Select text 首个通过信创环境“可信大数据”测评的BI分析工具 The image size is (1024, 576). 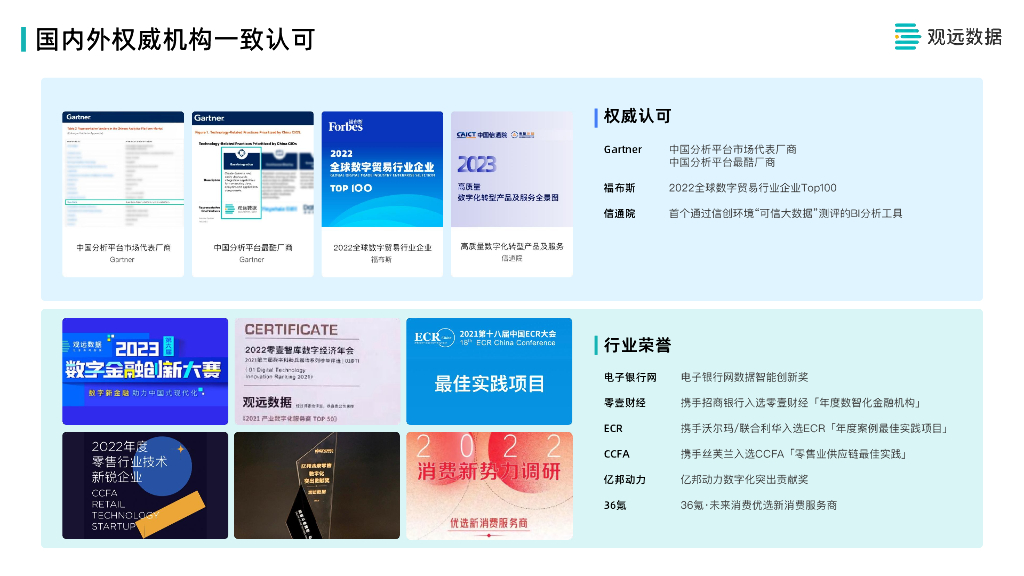click(786, 214)
